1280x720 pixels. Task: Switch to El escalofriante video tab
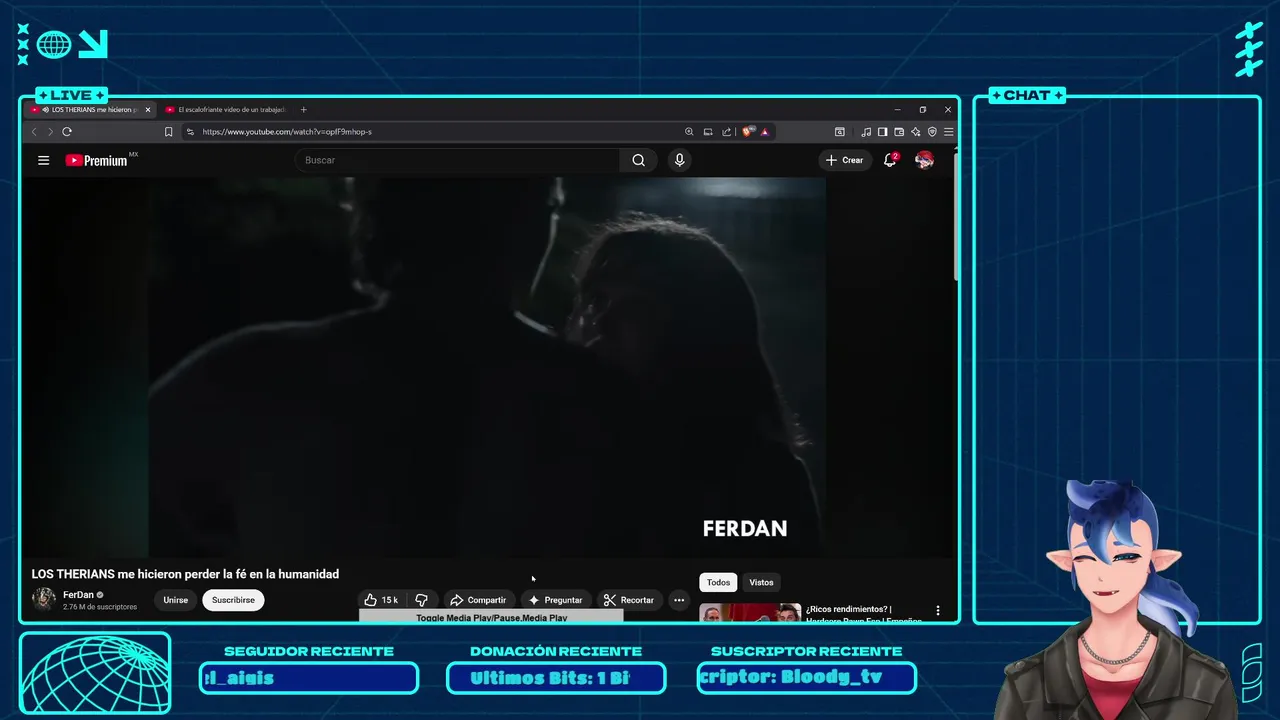coord(225,110)
